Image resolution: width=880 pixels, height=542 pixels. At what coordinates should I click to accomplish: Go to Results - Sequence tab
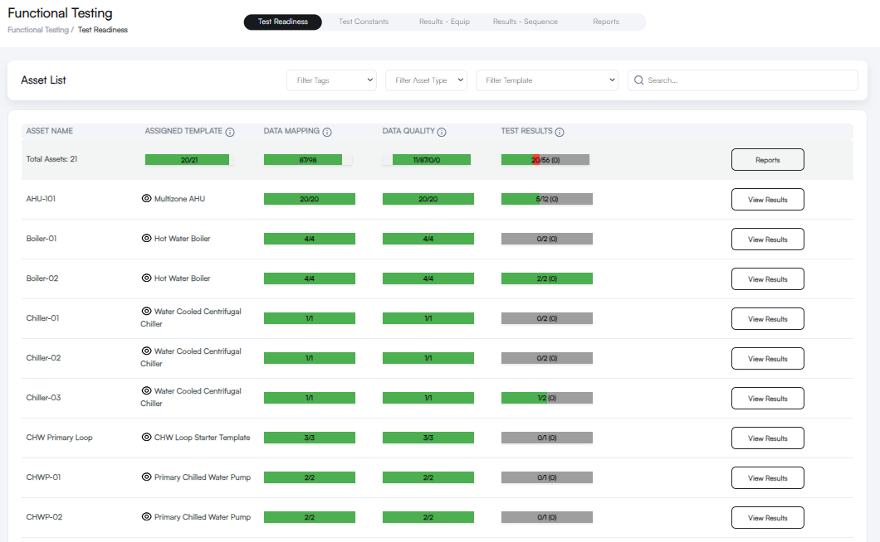click(525, 22)
